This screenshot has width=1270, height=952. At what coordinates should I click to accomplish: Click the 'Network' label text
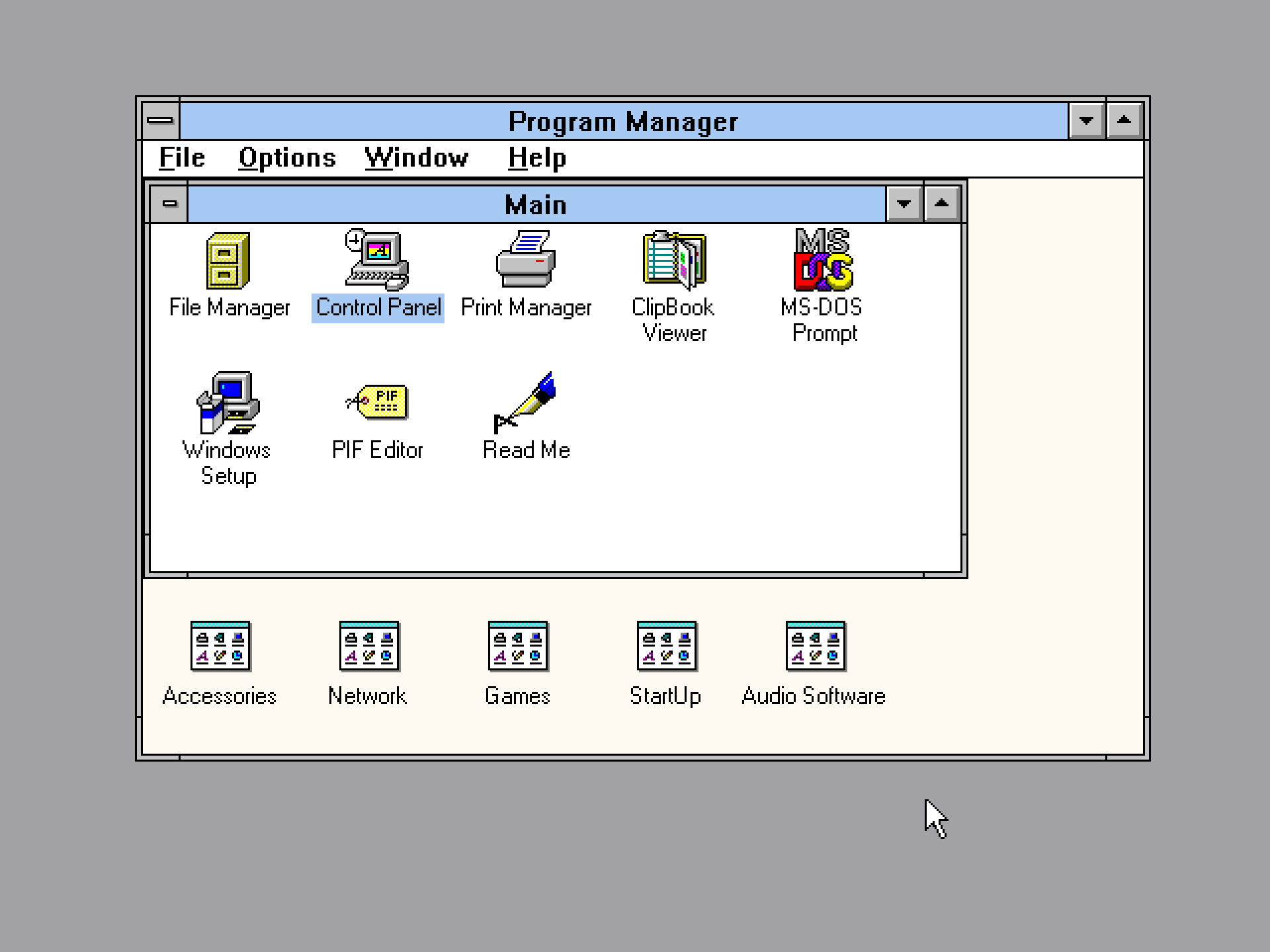(x=368, y=696)
